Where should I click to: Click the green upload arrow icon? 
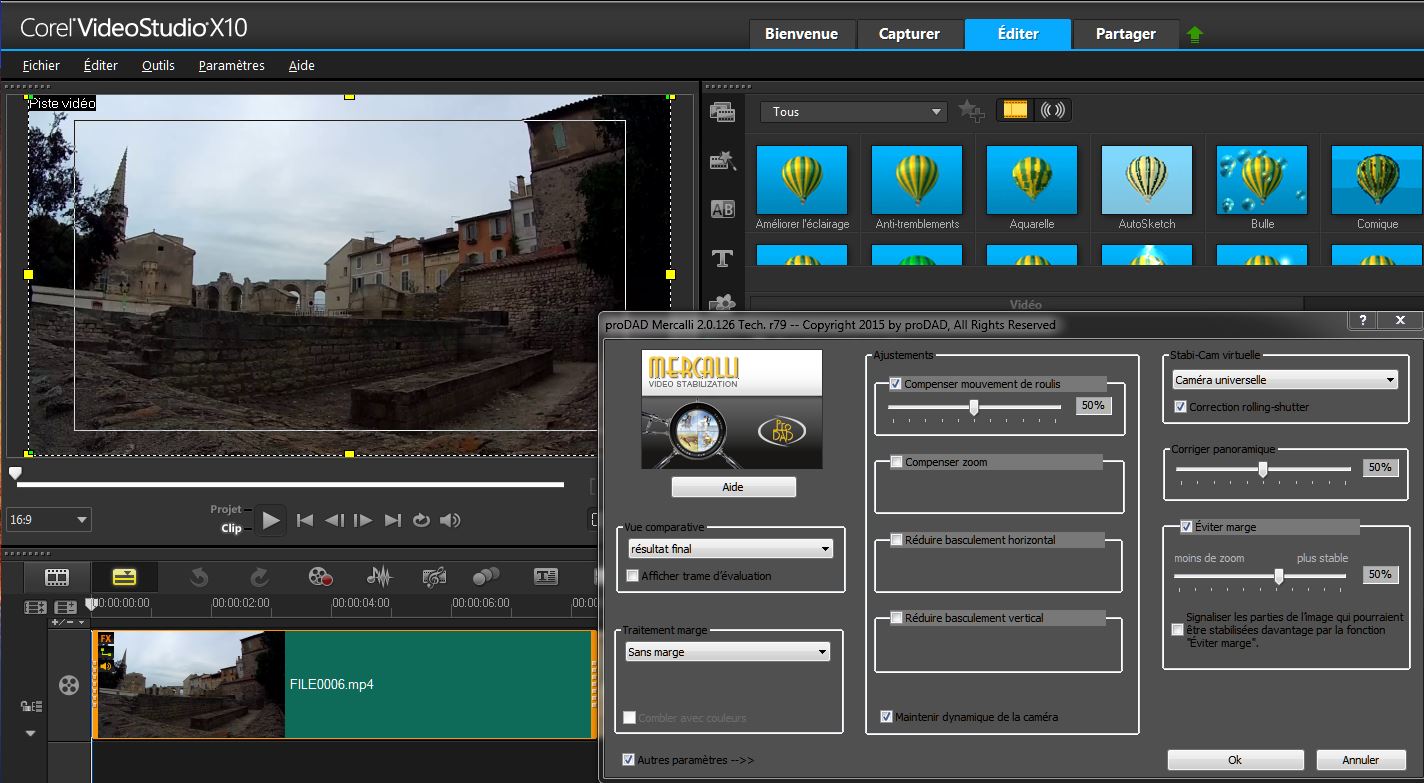pyautogui.click(x=1194, y=34)
